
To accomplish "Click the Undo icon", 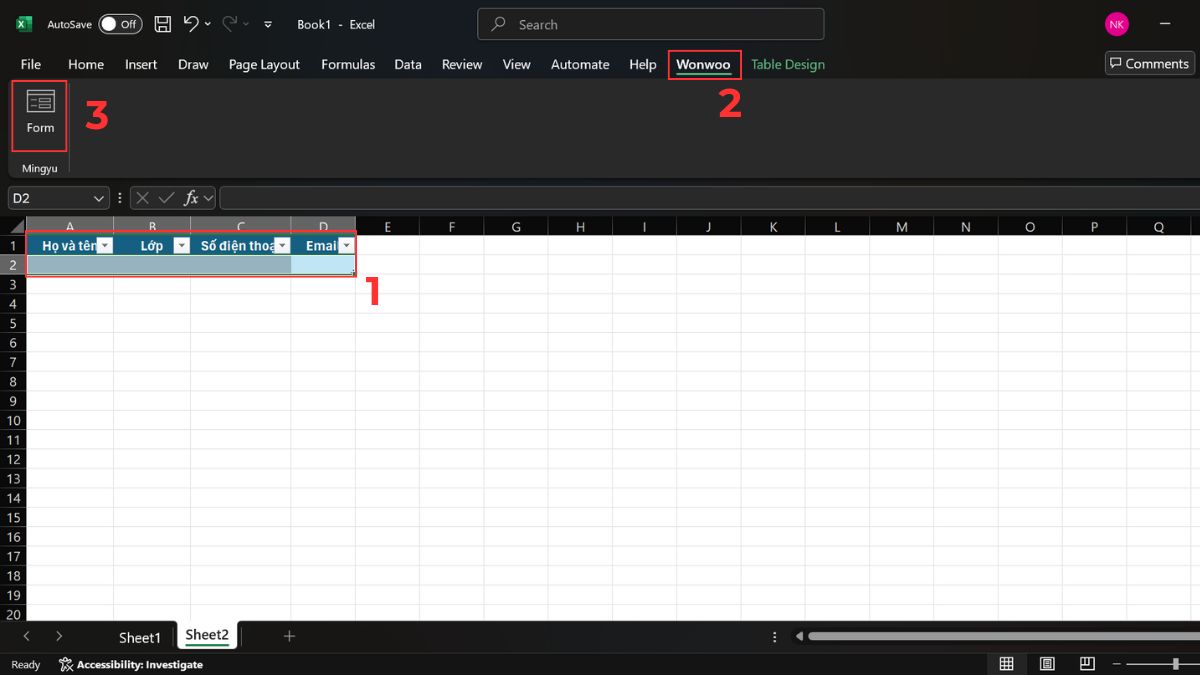I will coord(191,24).
